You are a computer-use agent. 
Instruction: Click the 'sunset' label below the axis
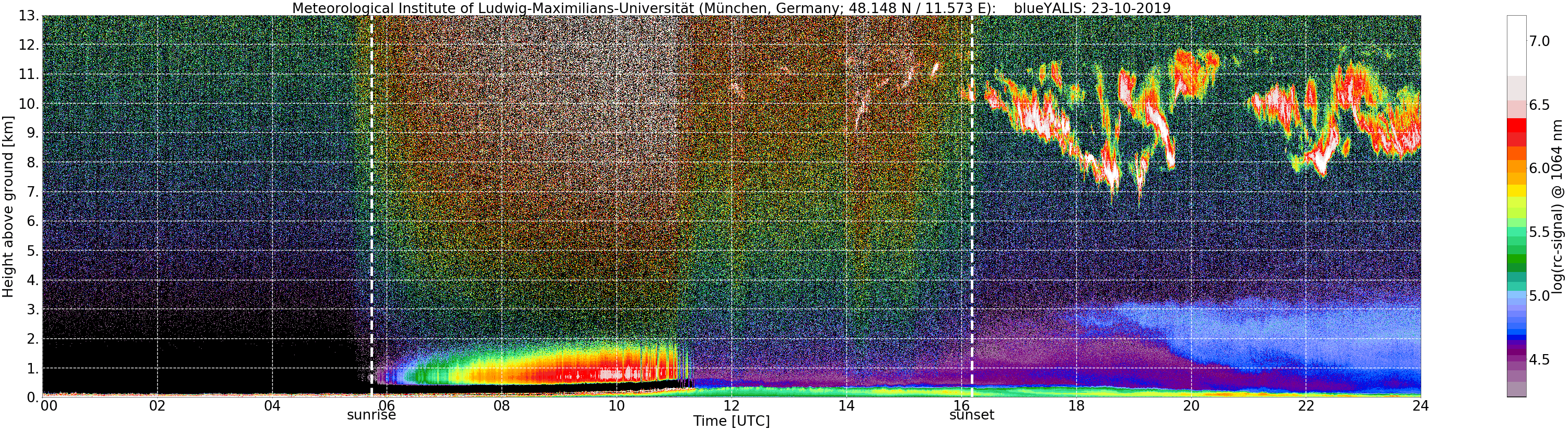point(971,415)
